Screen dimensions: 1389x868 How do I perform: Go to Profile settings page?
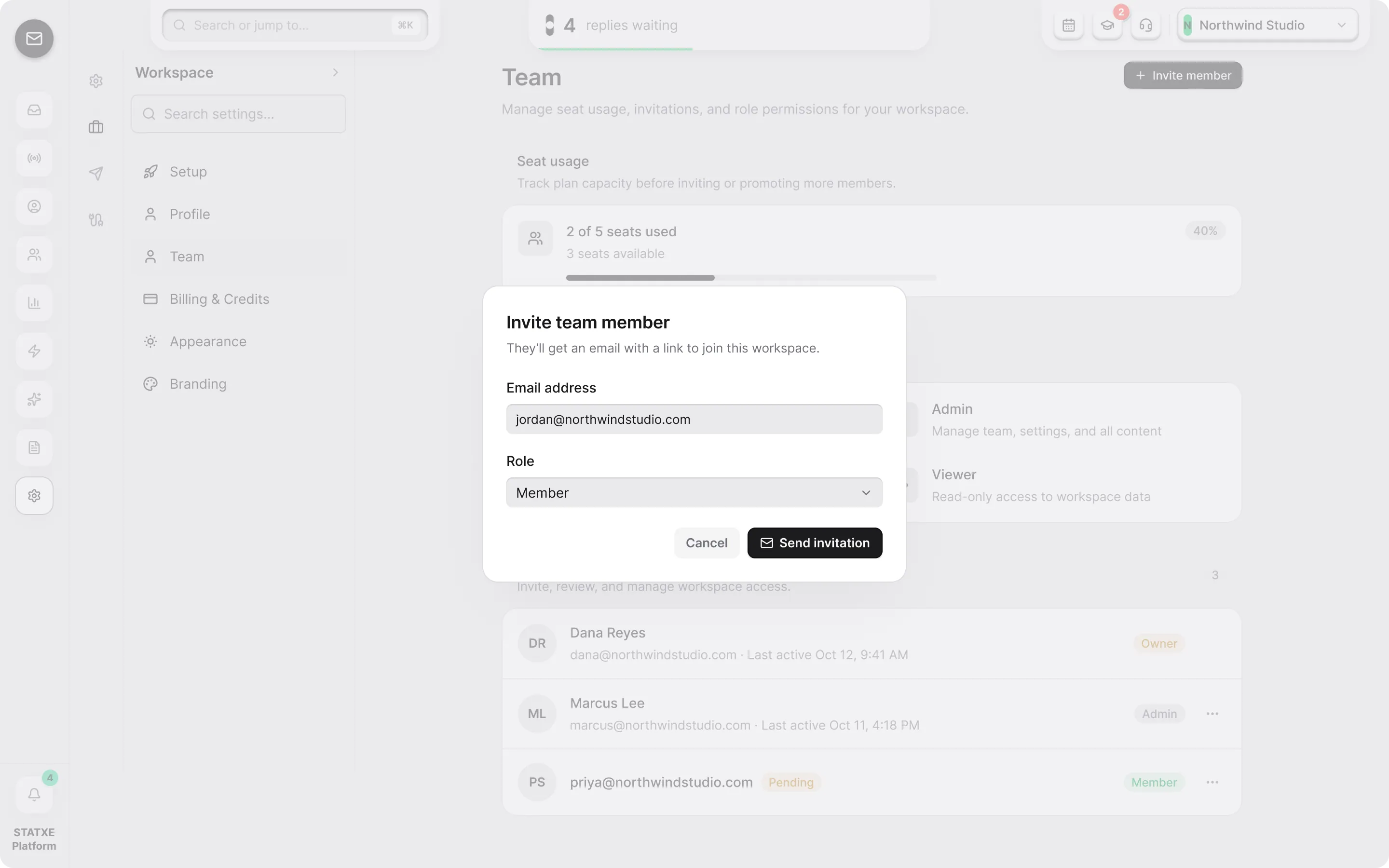(x=239, y=214)
